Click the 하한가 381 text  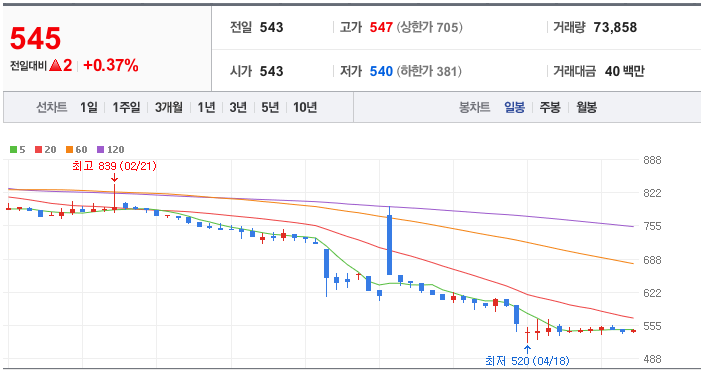click(429, 71)
